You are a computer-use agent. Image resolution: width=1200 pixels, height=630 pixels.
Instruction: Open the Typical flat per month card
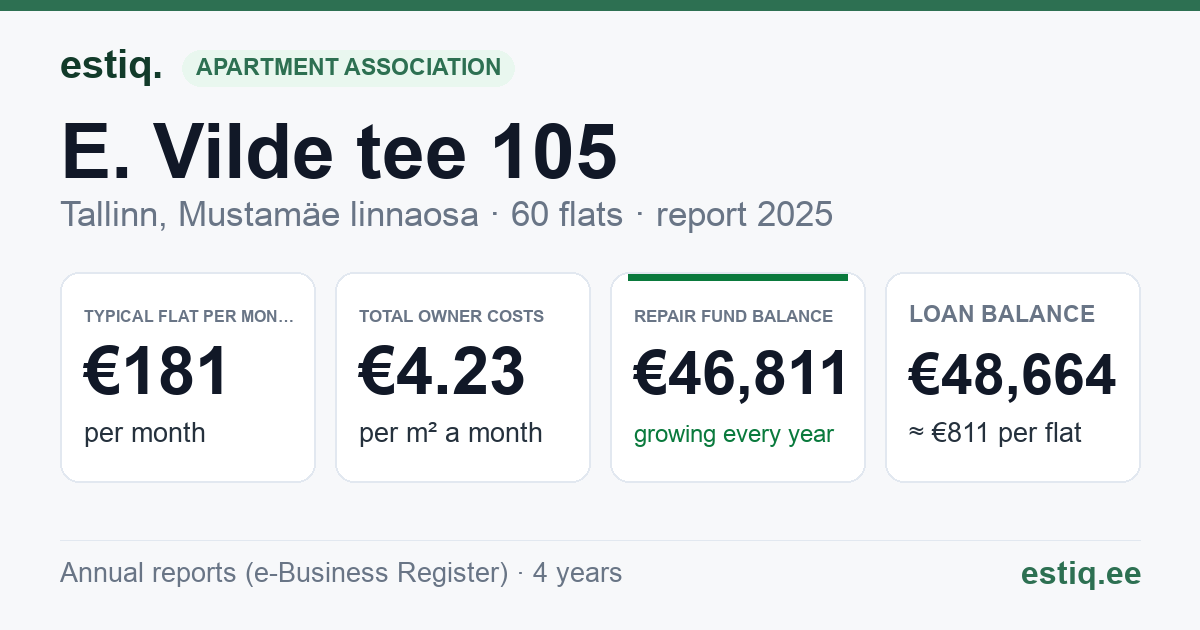point(188,377)
